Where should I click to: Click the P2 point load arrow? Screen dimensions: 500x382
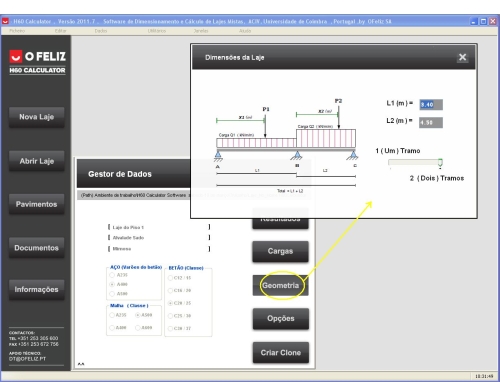coord(339,116)
